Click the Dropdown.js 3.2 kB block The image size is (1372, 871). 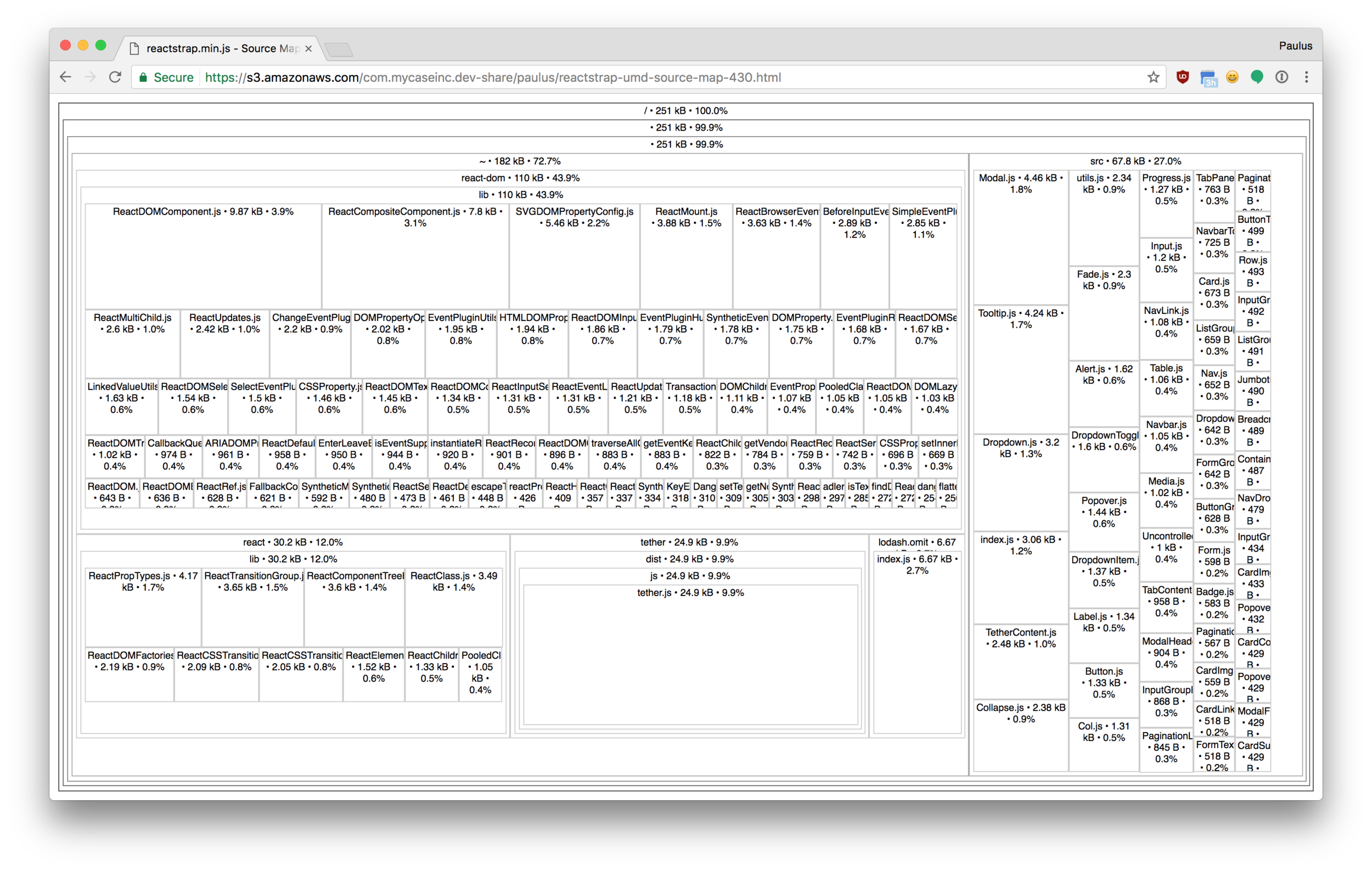click(x=1020, y=482)
